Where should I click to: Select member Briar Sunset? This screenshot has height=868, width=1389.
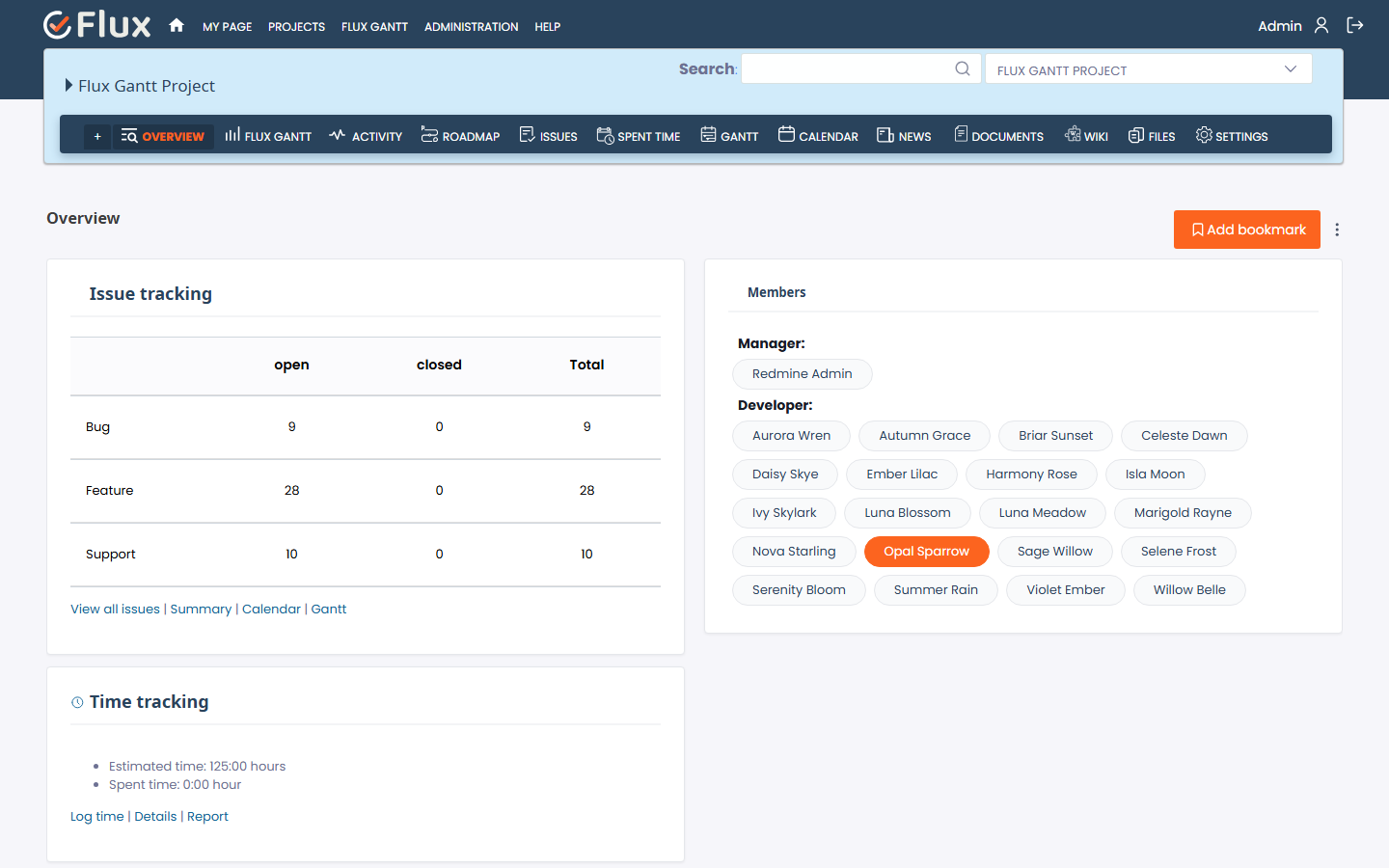[x=1055, y=436]
